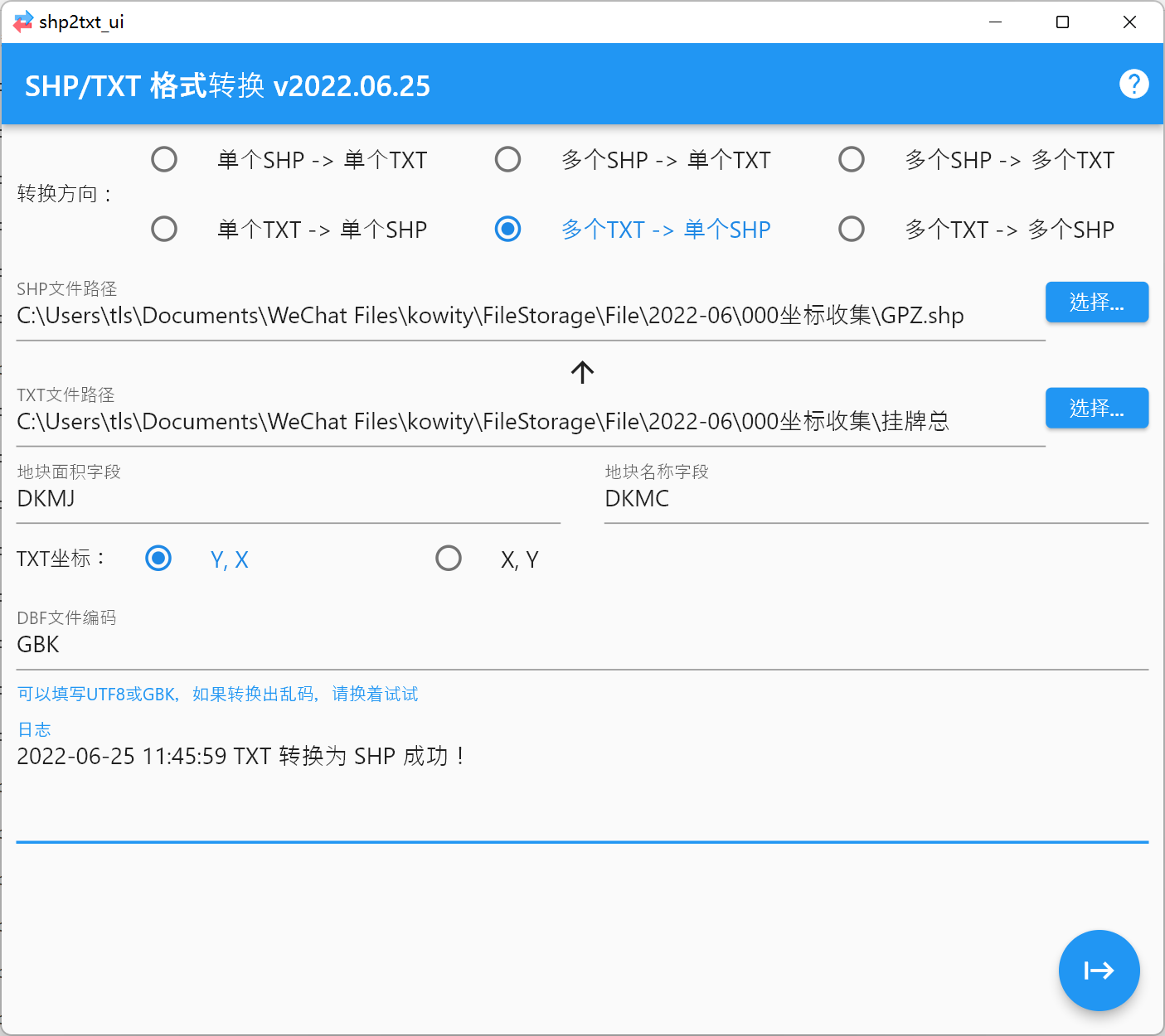The image size is (1165, 1036).
Task: Click the blue run conversion arrow button
Action: click(x=1099, y=971)
